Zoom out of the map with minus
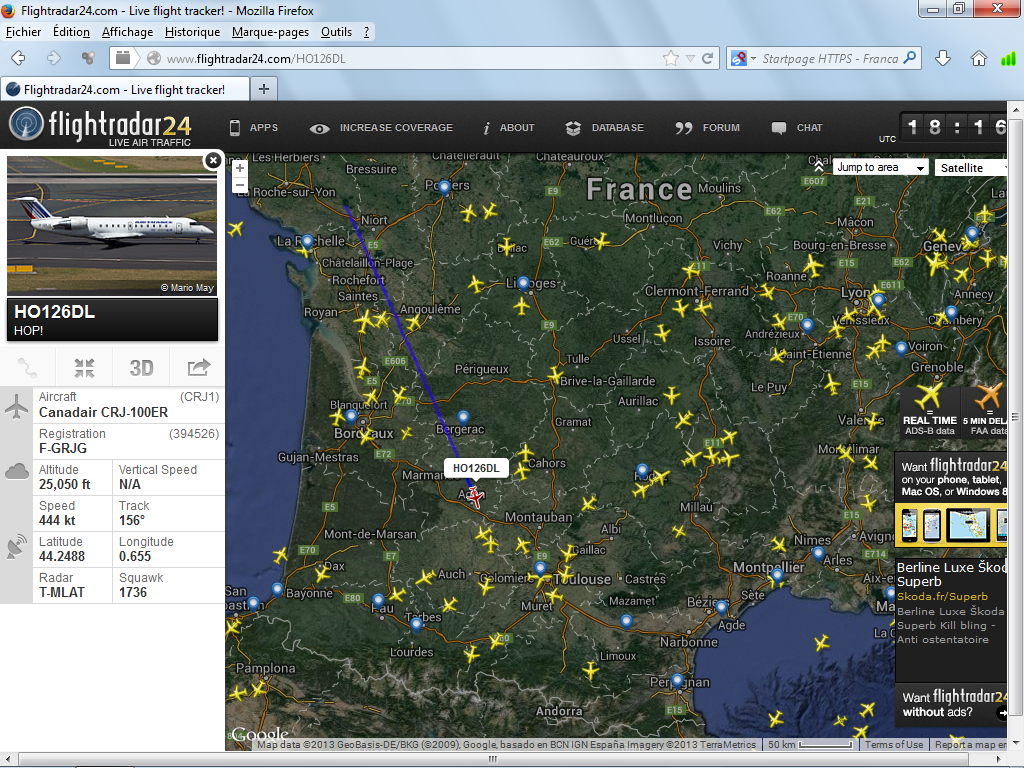1024x768 pixels. (x=240, y=185)
